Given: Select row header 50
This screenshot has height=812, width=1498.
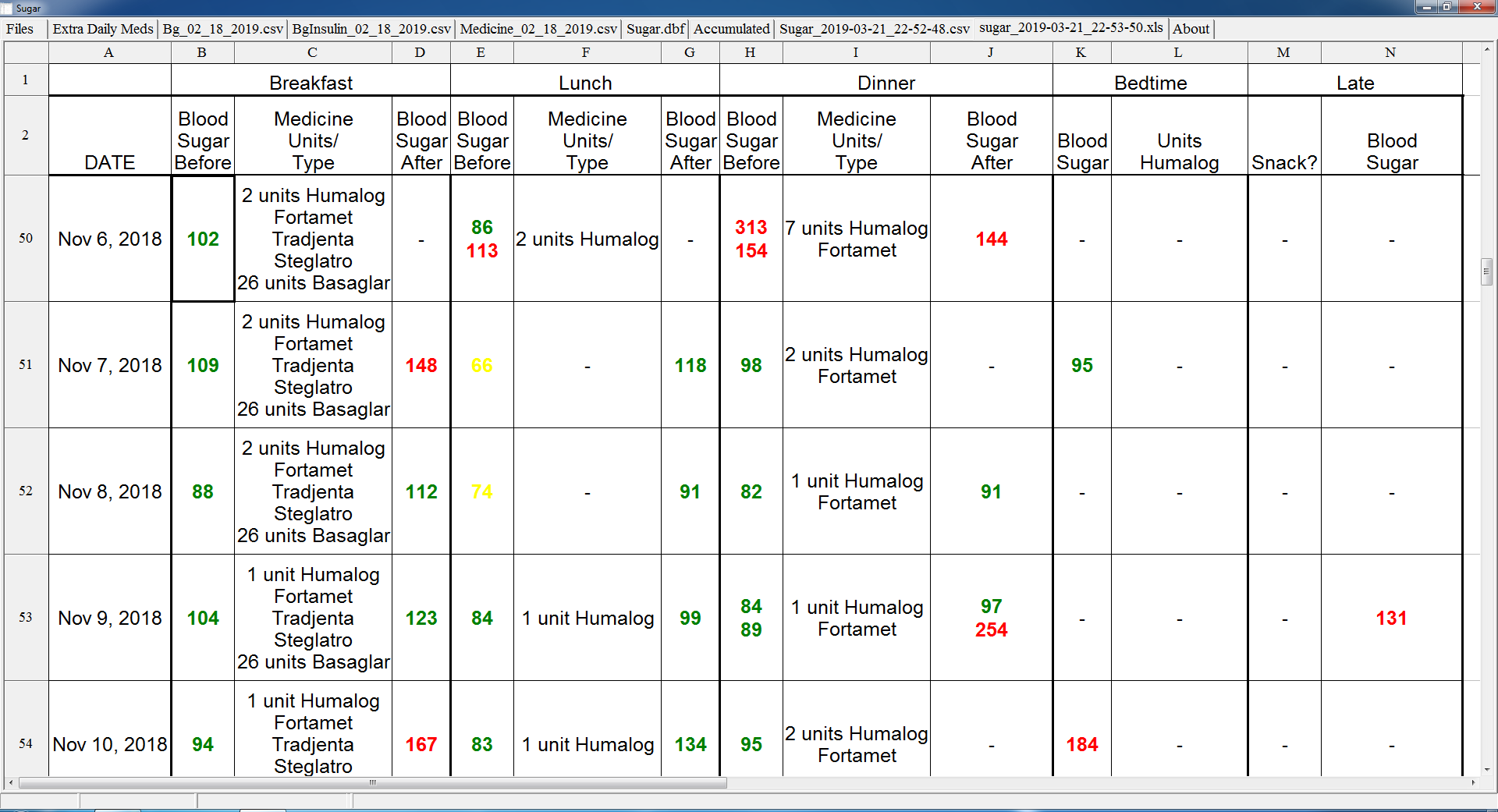Looking at the screenshot, I should point(26,239).
